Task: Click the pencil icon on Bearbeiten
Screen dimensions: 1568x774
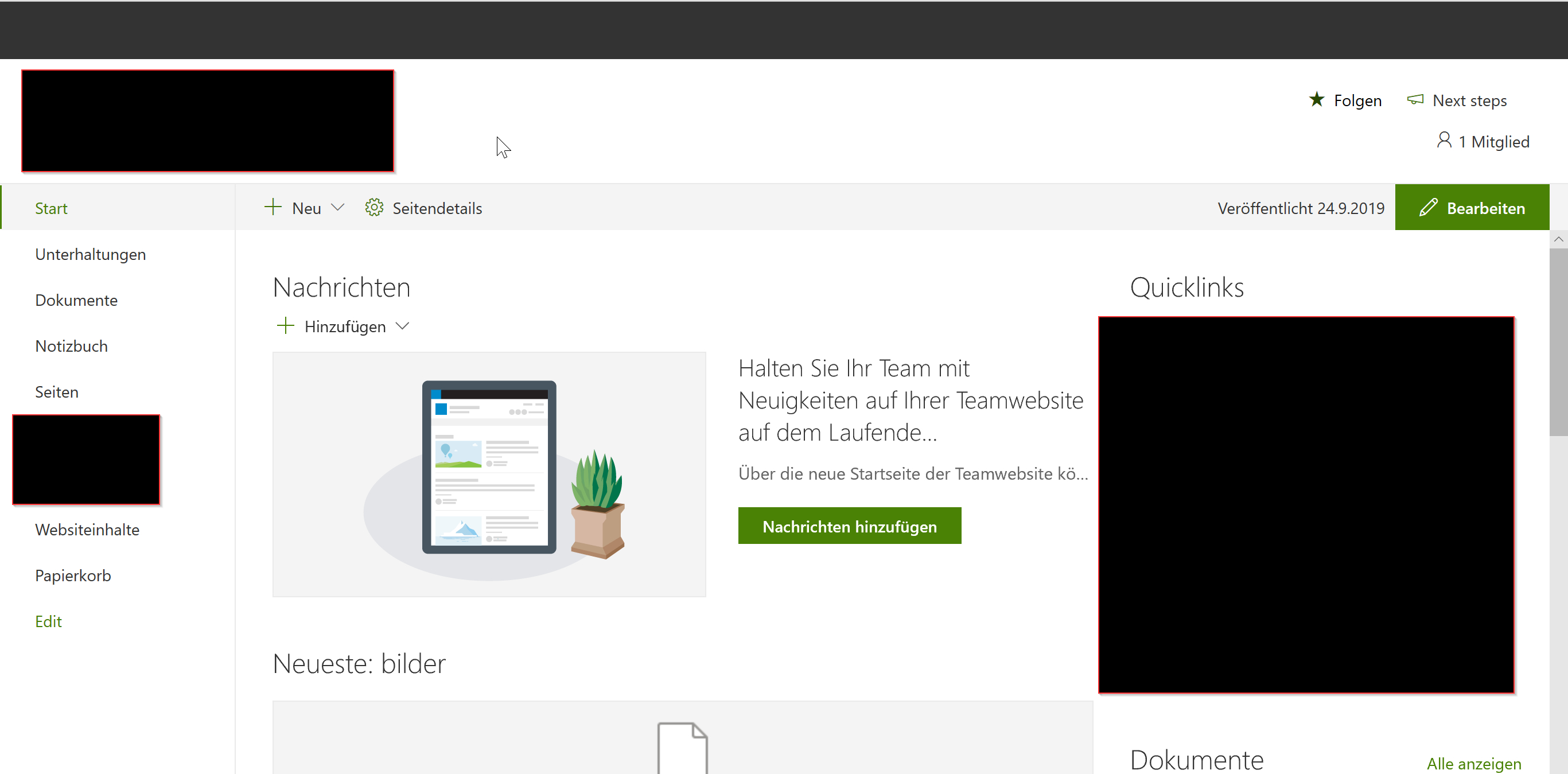Action: 1428,208
